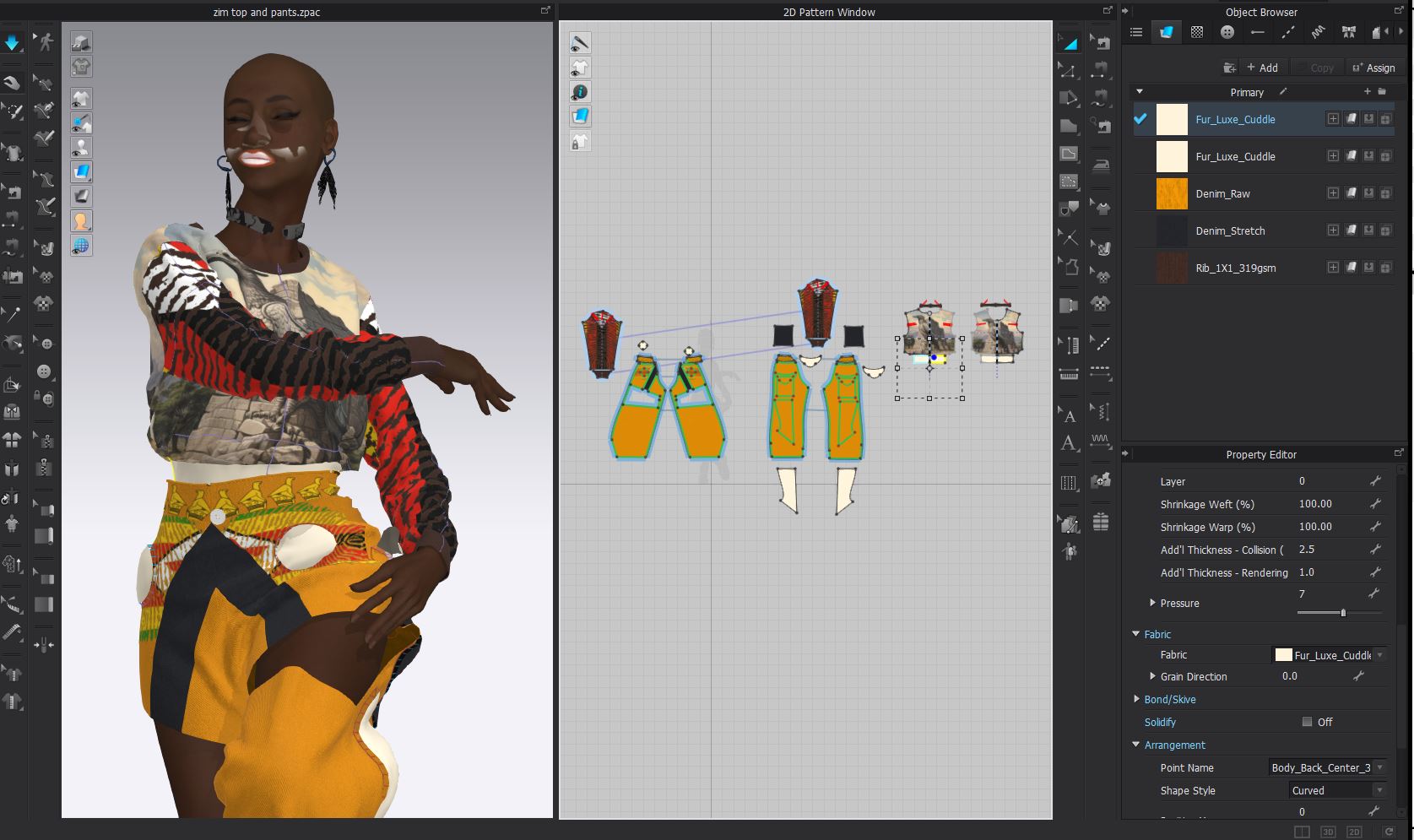The width and height of the screenshot is (1414, 840).
Task: Select the Rib_1X1_319gsm fabric row
Action: pyautogui.click(x=1265, y=268)
